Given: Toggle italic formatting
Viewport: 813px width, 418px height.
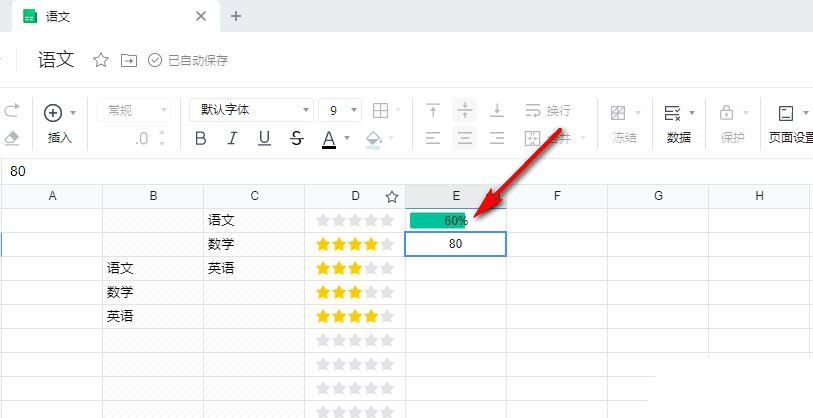Looking at the screenshot, I should (x=233, y=139).
